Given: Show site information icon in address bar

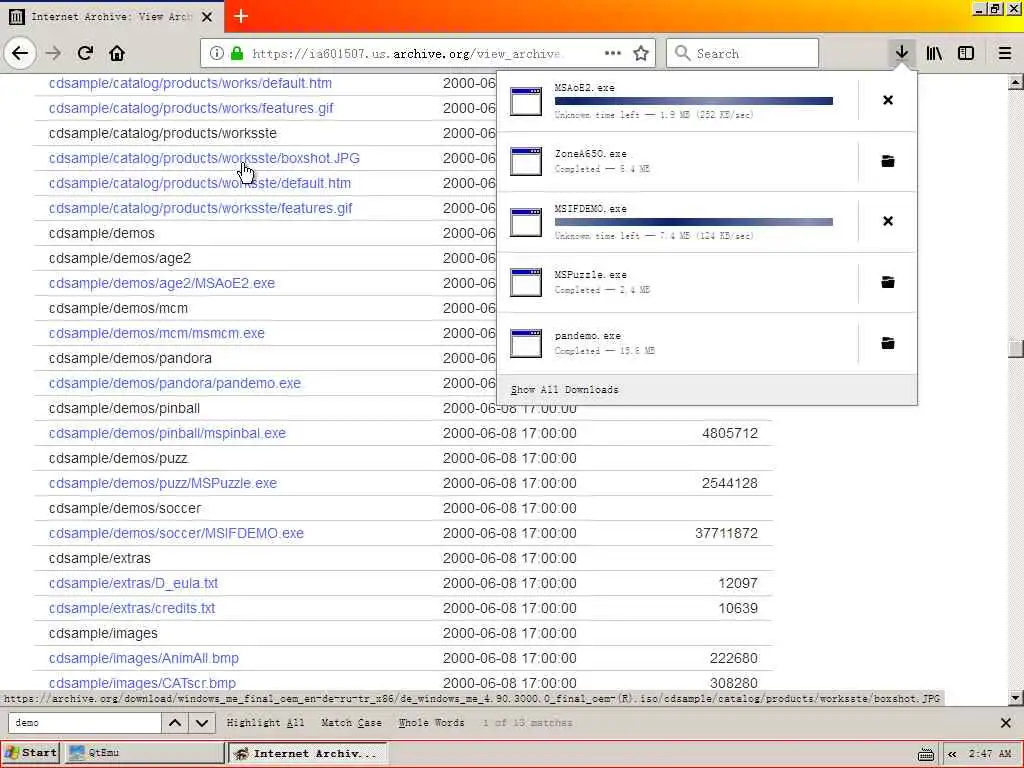Looking at the screenshot, I should tap(216, 53).
